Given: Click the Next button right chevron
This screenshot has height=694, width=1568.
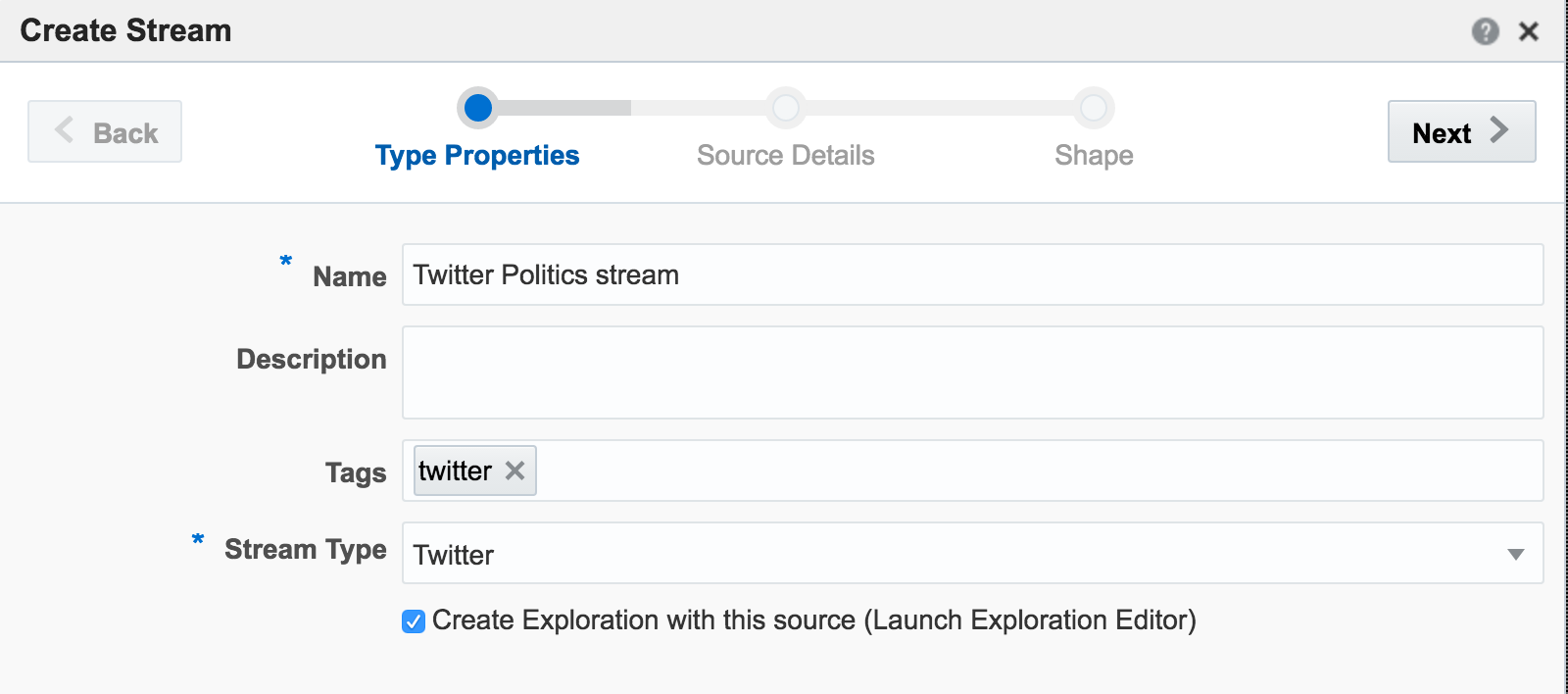Looking at the screenshot, I should (x=1499, y=130).
